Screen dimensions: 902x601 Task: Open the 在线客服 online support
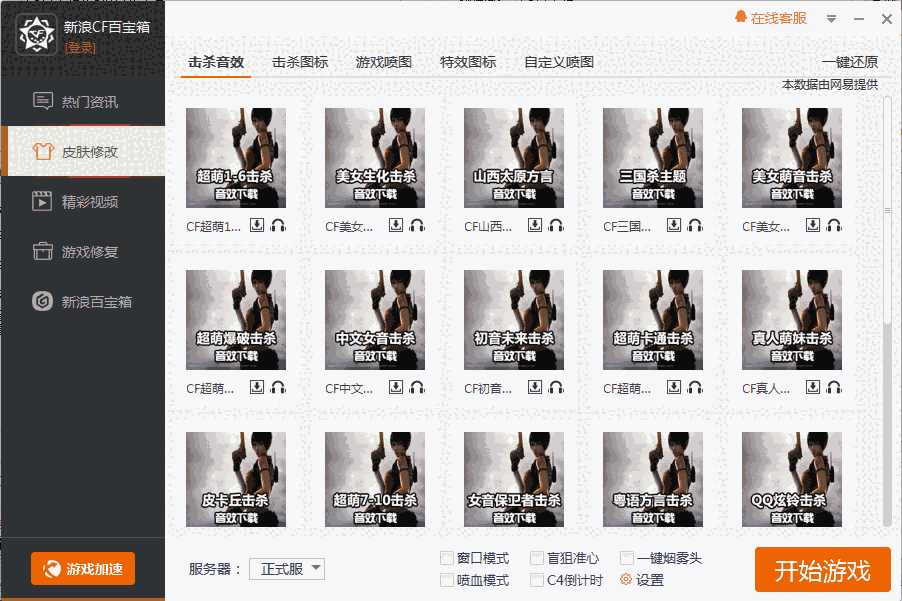pyautogui.click(x=771, y=18)
